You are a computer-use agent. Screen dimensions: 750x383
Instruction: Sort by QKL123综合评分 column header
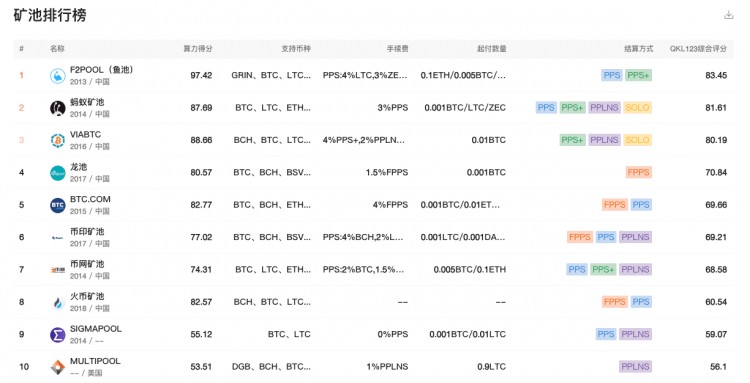point(698,49)
